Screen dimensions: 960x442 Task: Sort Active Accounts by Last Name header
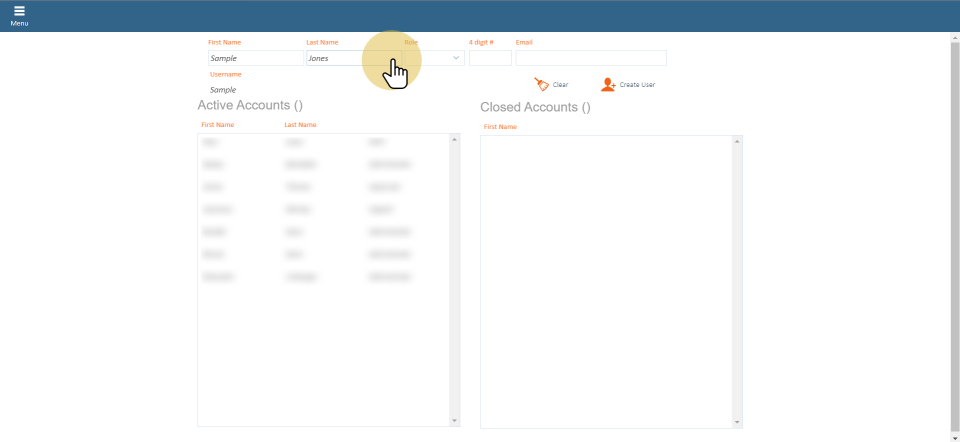tap(300, 125)
